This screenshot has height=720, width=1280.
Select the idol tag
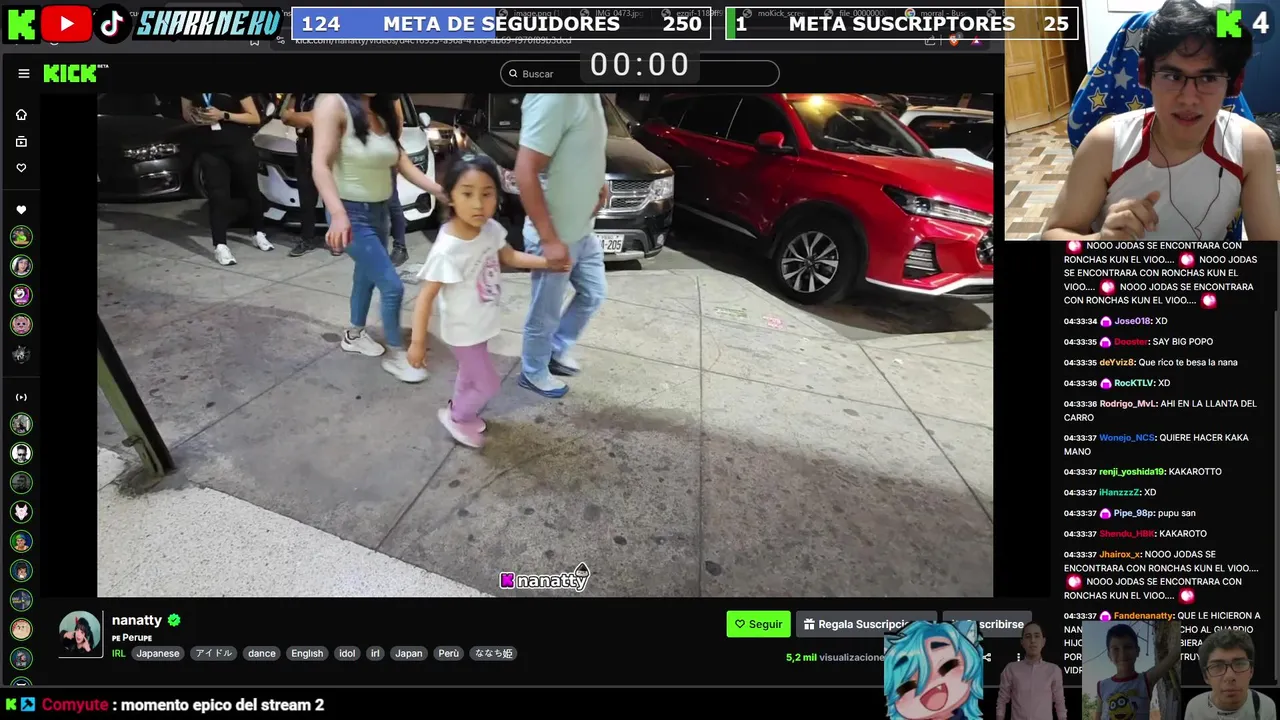347,653
